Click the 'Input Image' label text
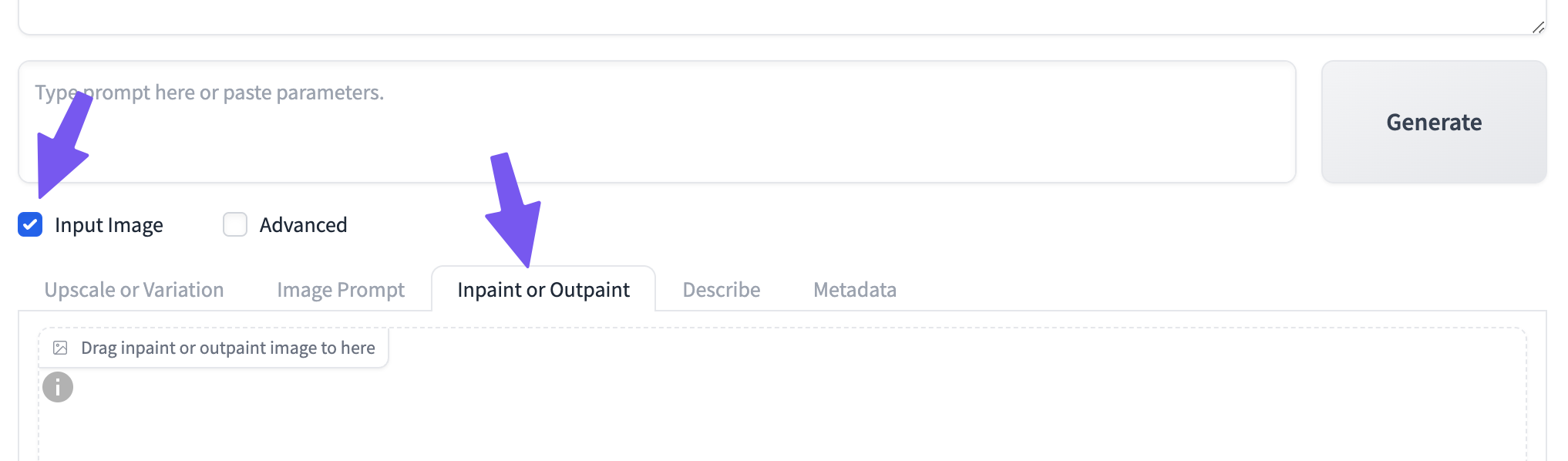 click(x=109, y=225)
